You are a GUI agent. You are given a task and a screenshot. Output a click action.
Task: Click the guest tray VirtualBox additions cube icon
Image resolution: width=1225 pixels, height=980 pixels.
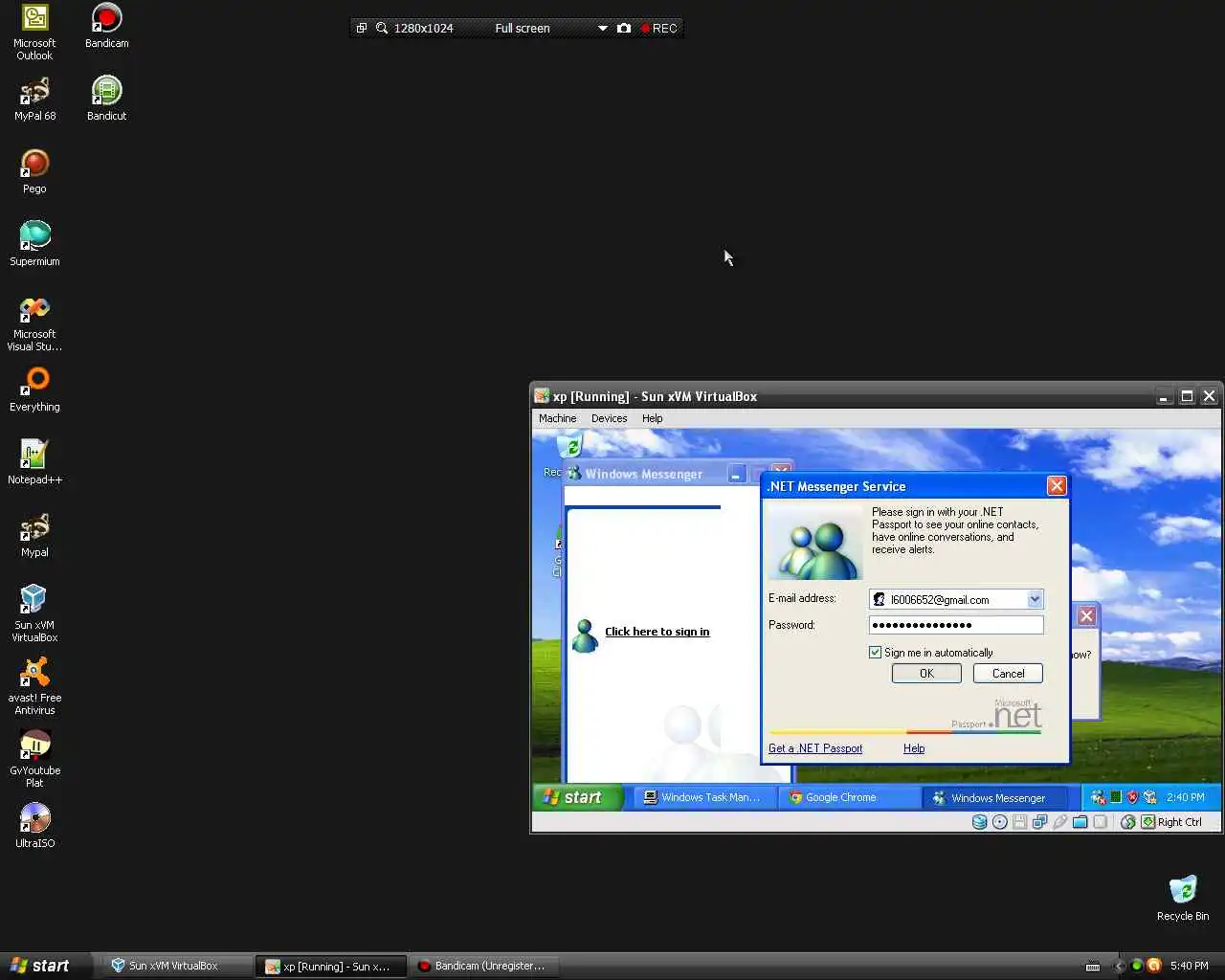tap(1149, 797)
